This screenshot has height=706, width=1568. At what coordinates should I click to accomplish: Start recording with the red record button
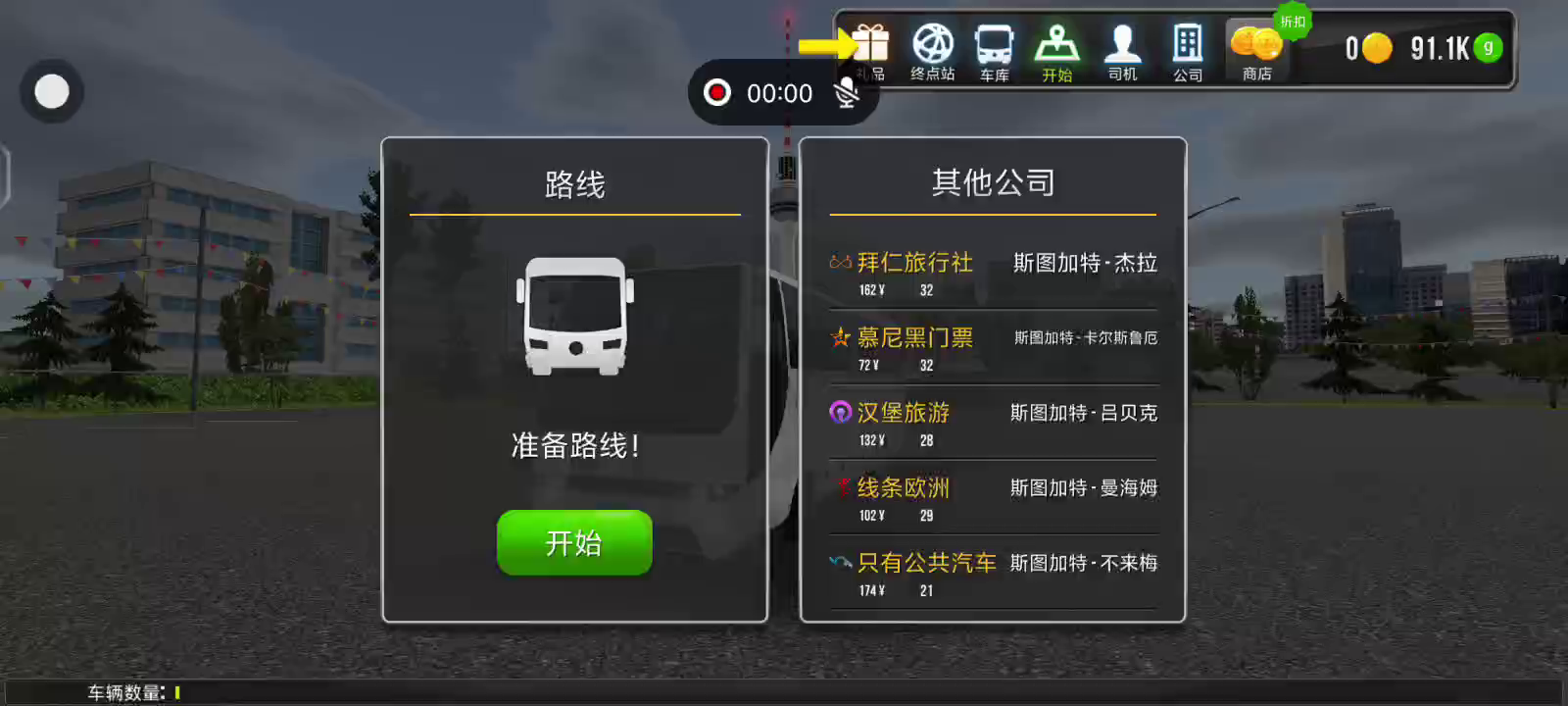tap(717, 93)
